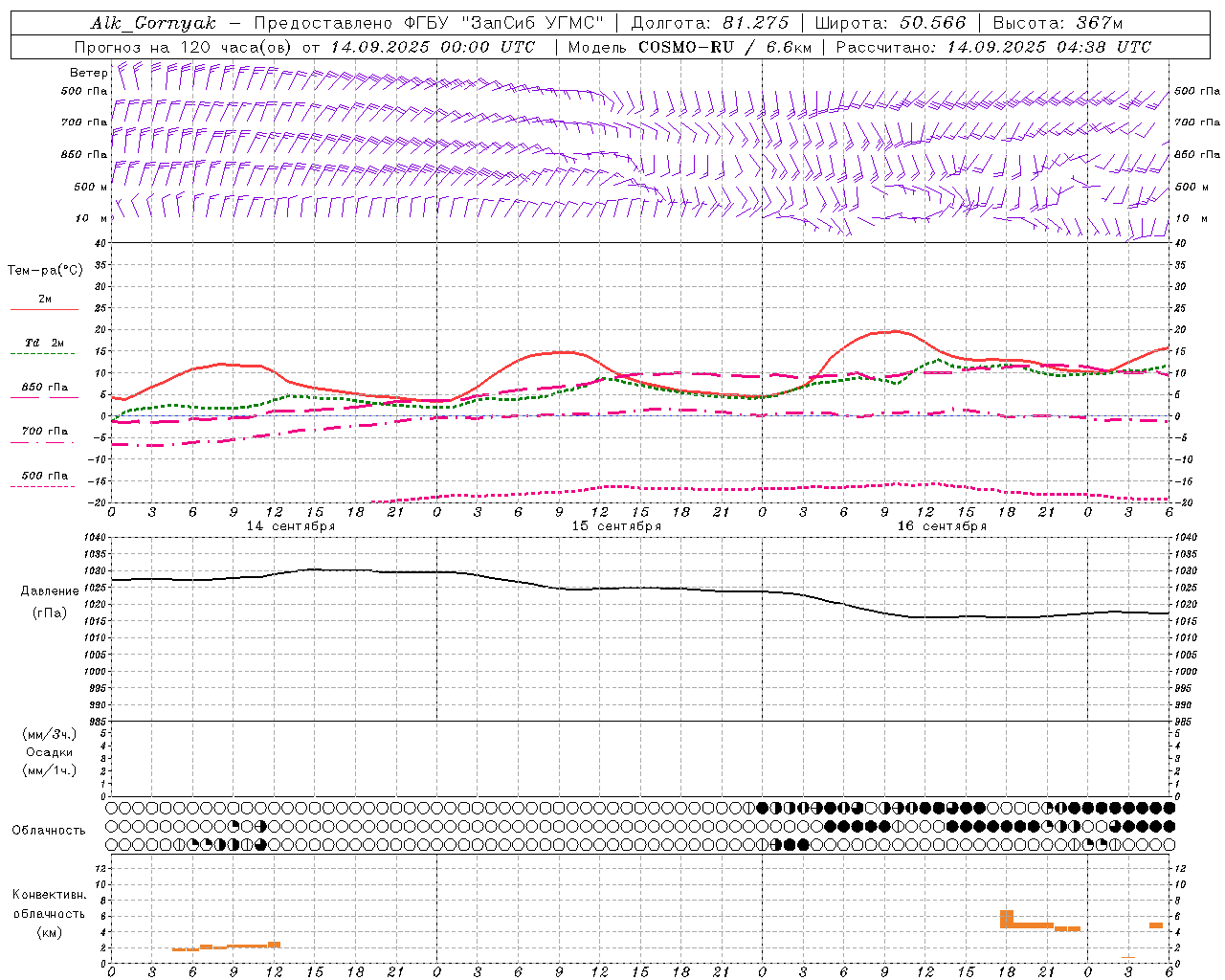Image resolution: width=1225 pixels, height=980 pixels.
Task: Click the '850 гПа' temperature legend entry
Action: click(x=44, y=388)
